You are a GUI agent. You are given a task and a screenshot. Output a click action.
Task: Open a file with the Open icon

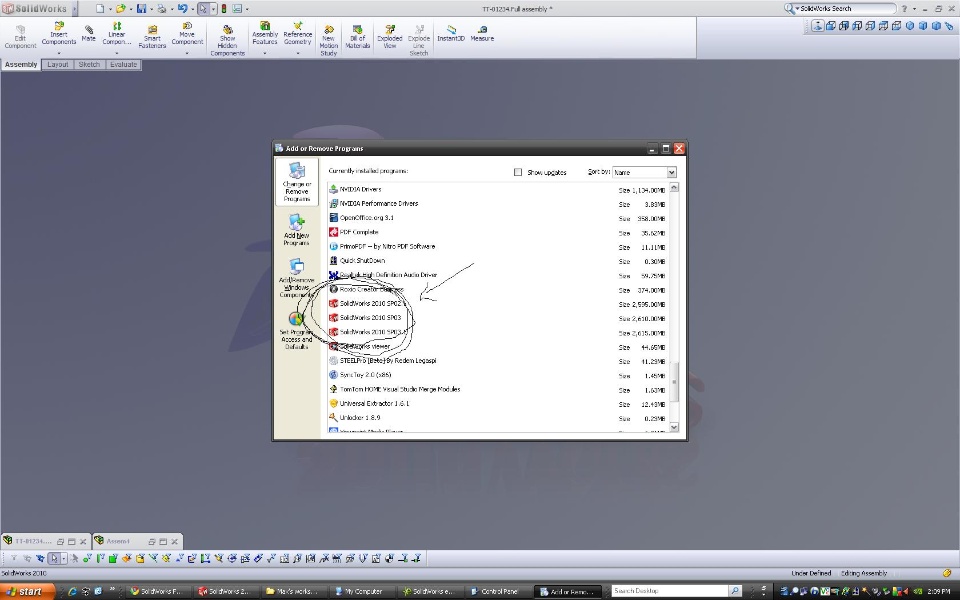(x=121, y=9)
